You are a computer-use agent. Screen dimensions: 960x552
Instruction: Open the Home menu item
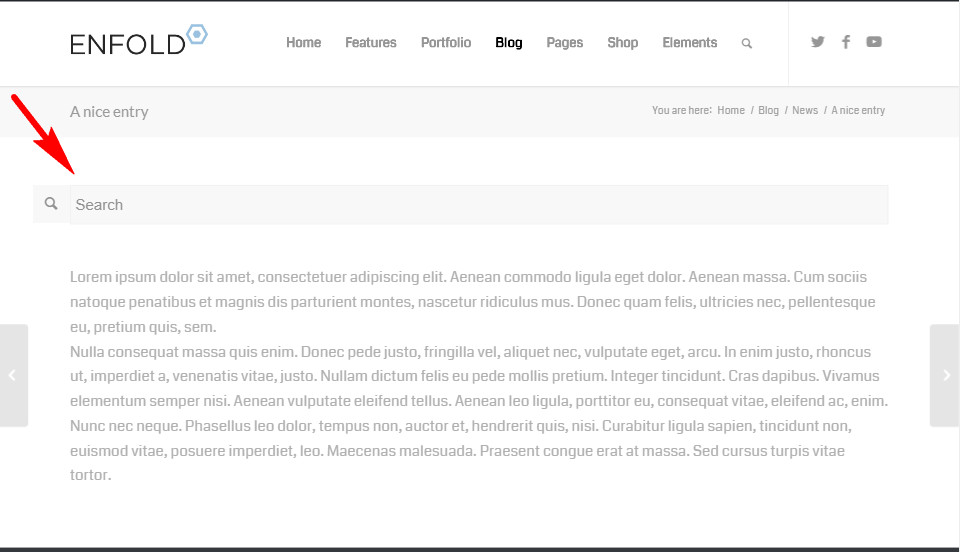(x=304, y=43)
